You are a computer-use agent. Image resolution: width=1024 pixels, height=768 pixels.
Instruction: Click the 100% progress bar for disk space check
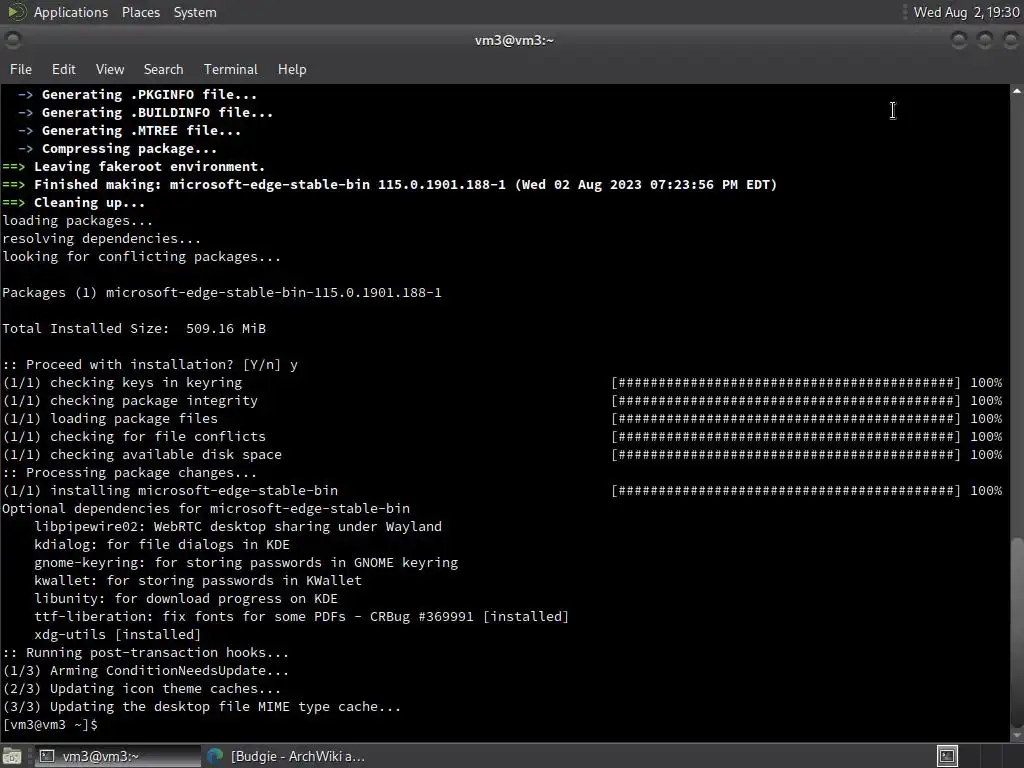click(807, 455)
